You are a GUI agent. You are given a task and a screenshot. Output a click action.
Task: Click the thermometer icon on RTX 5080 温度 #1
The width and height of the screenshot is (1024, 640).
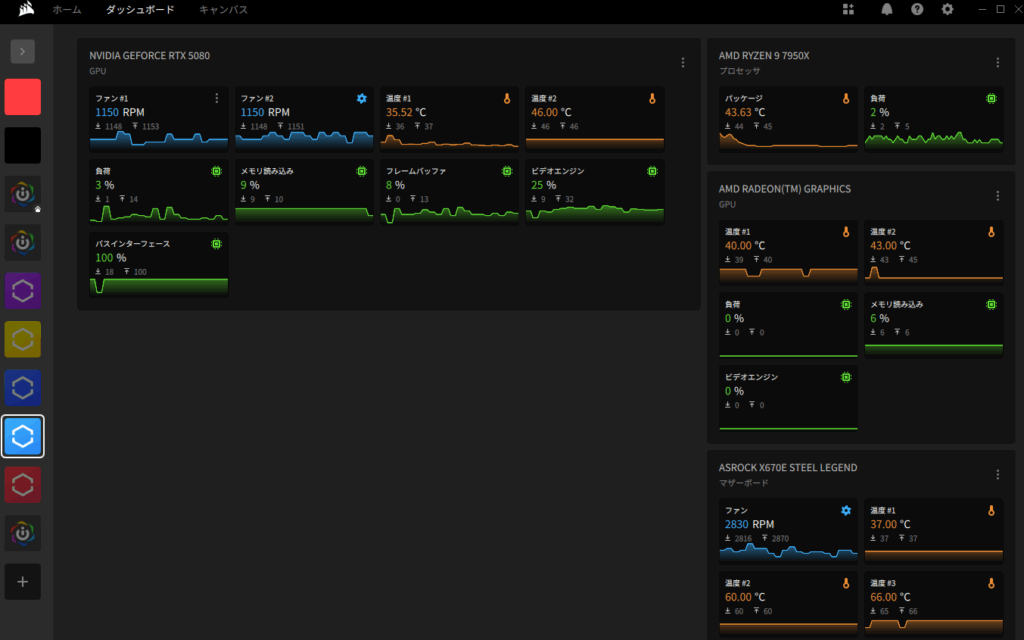click(x=507, y=98)
